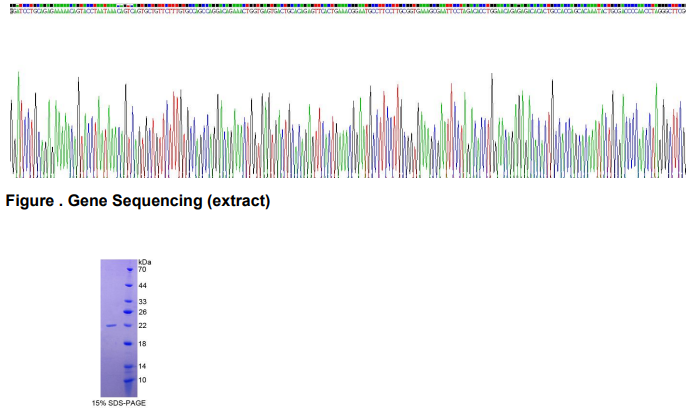Click the "26" marker label
Viewport: 691px width, 408px height.
[142, 312]
